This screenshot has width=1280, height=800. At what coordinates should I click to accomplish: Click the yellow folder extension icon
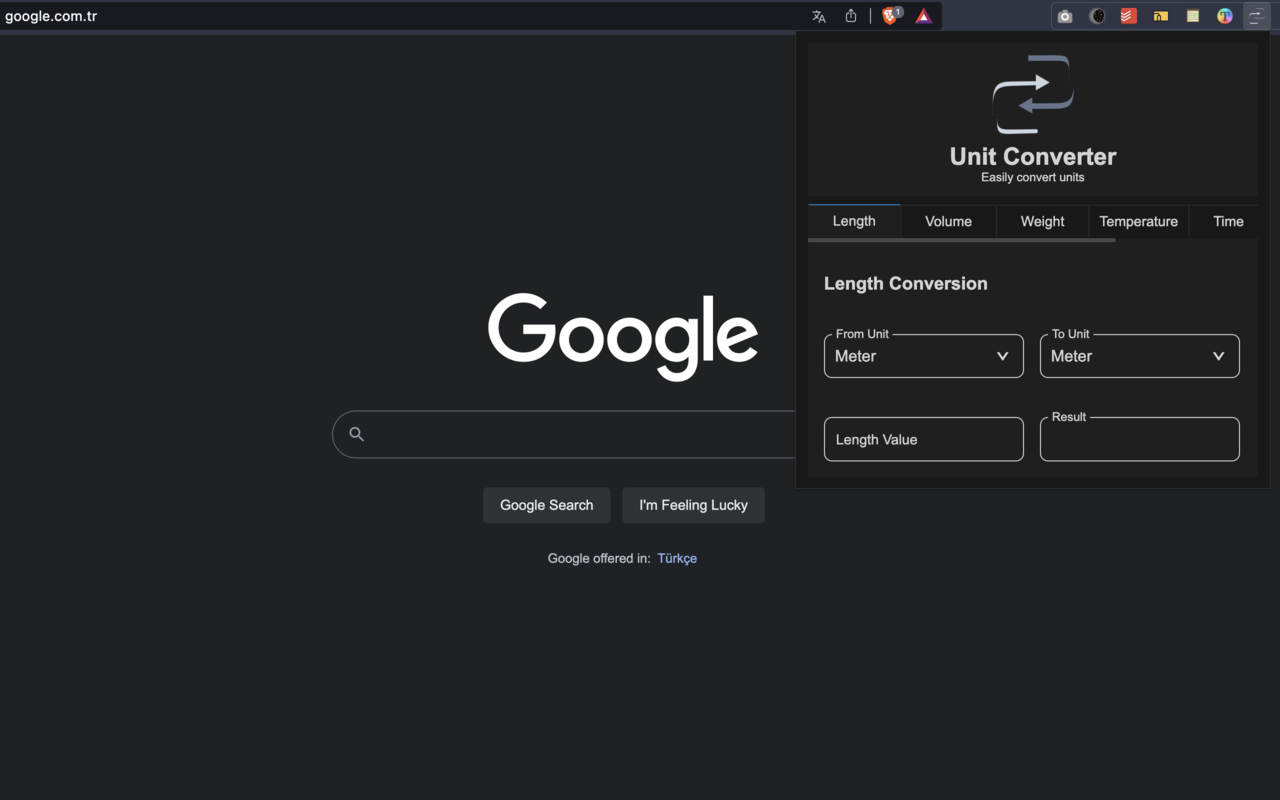(x=1160, y=15)
